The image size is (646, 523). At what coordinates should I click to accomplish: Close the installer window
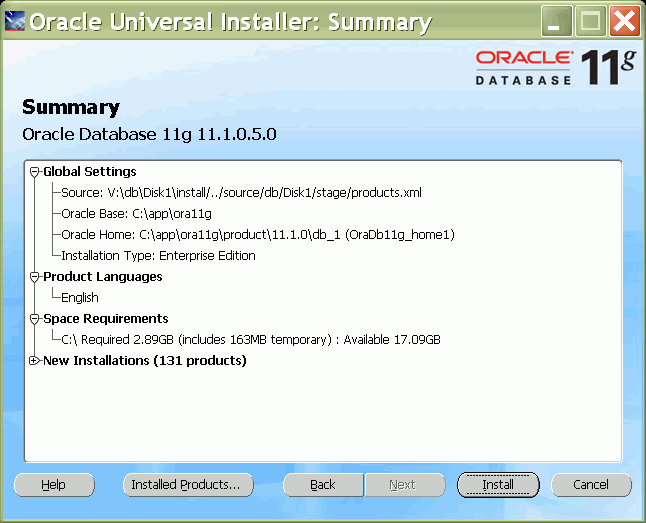tap(624, 21)
